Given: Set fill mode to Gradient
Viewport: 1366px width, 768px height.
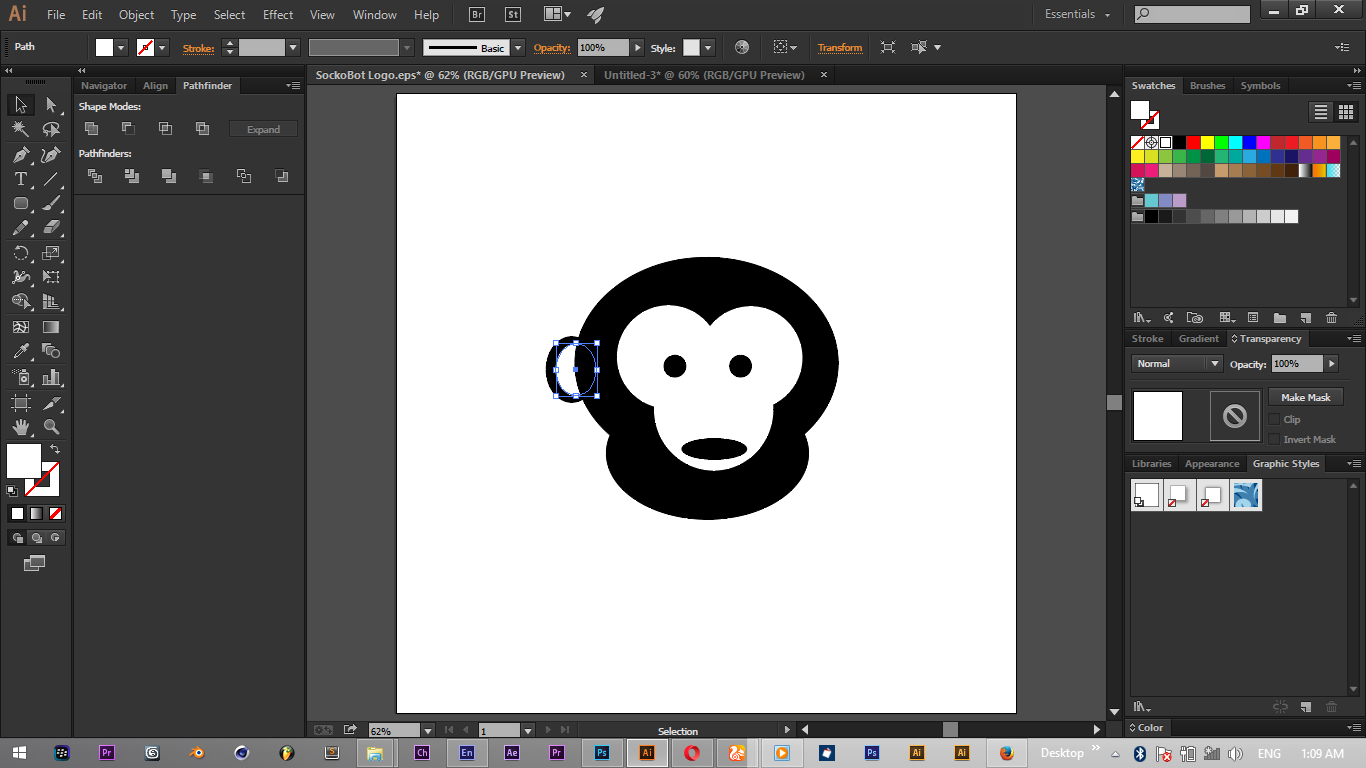Looking at the screenshot, I should point(36,514).
